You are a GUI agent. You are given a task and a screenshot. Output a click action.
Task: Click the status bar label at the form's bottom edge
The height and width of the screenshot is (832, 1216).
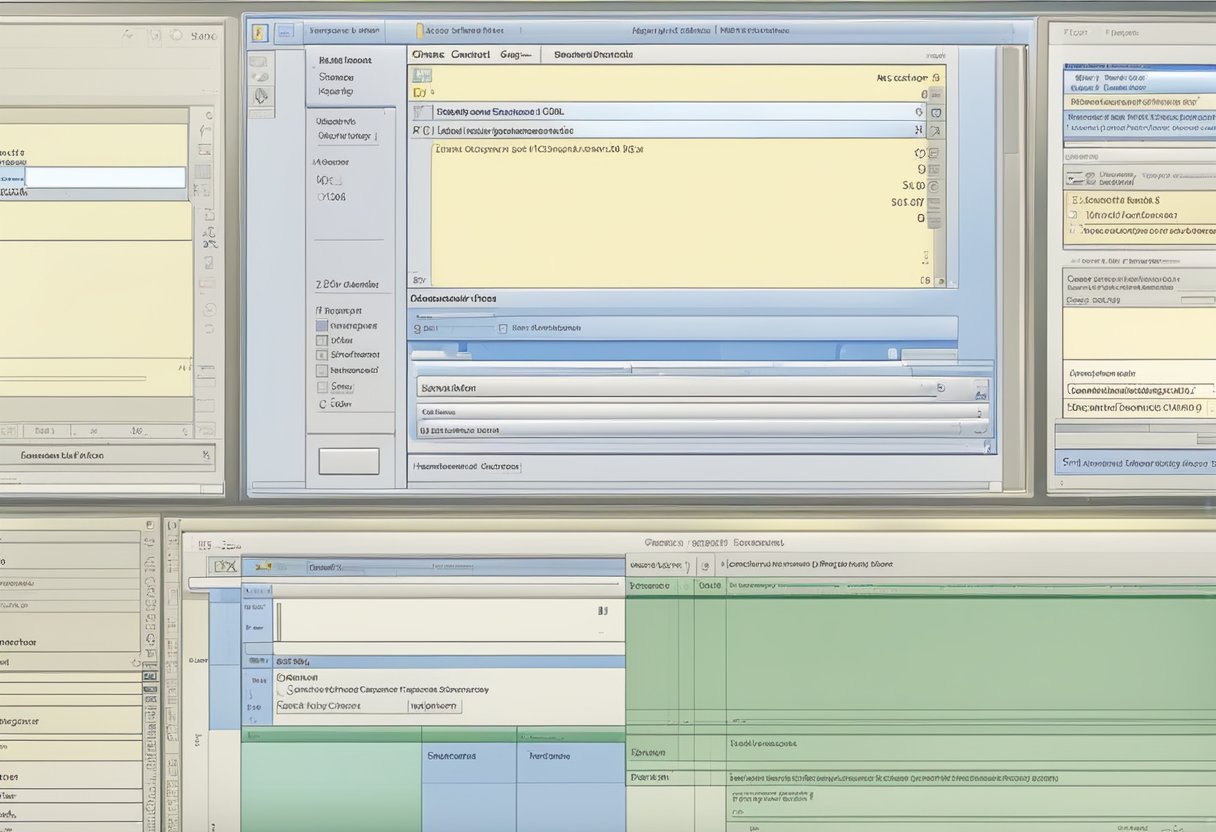pos(466,466)
